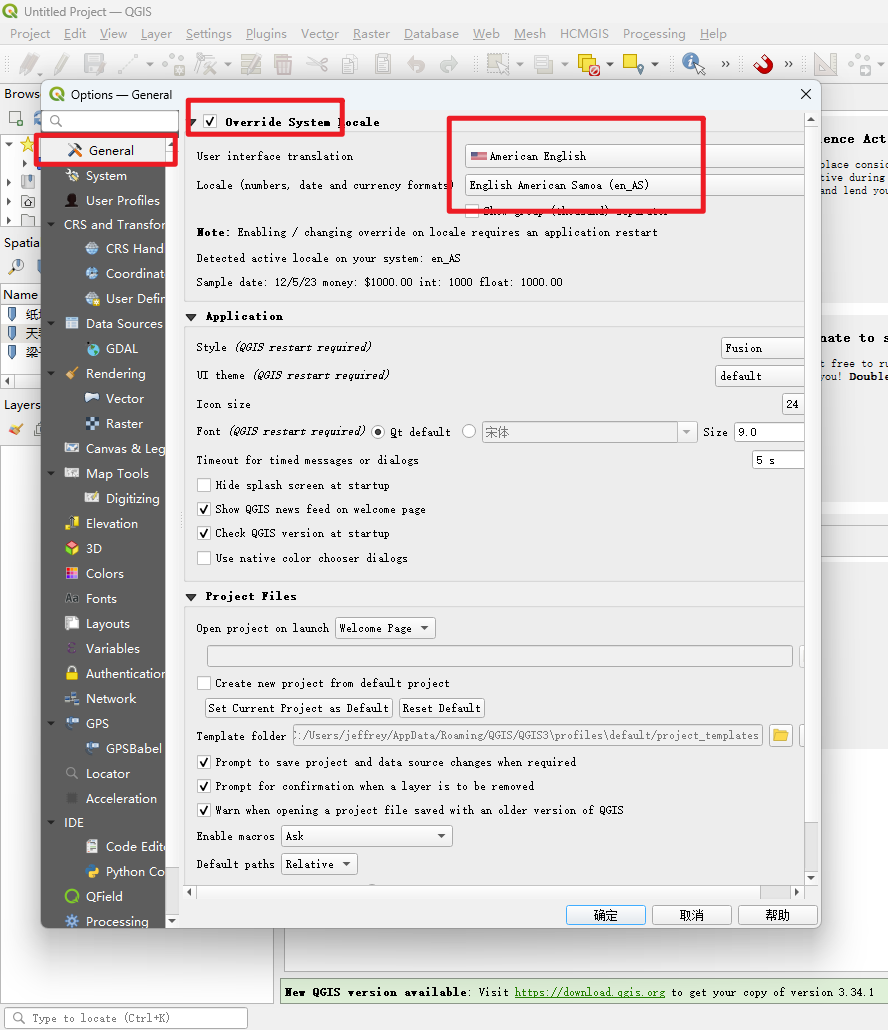Click the Save Layer Edits icon

95,64
